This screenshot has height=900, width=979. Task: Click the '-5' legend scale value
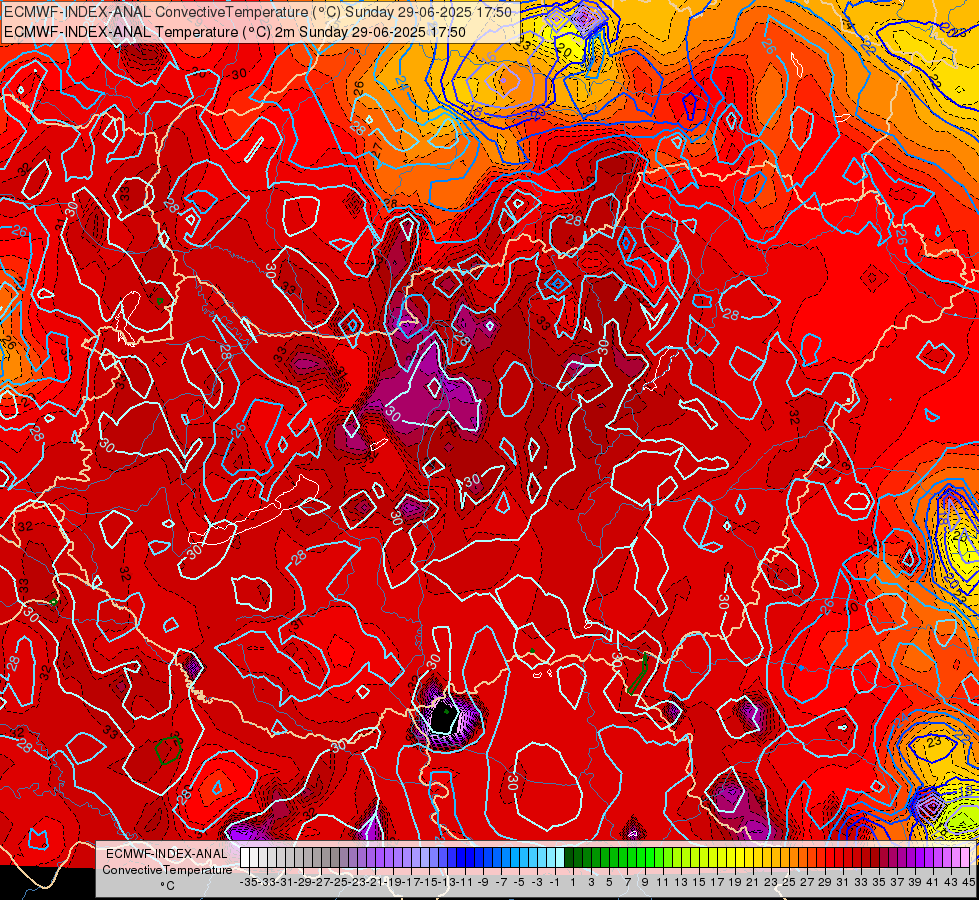tap(519, 882)
